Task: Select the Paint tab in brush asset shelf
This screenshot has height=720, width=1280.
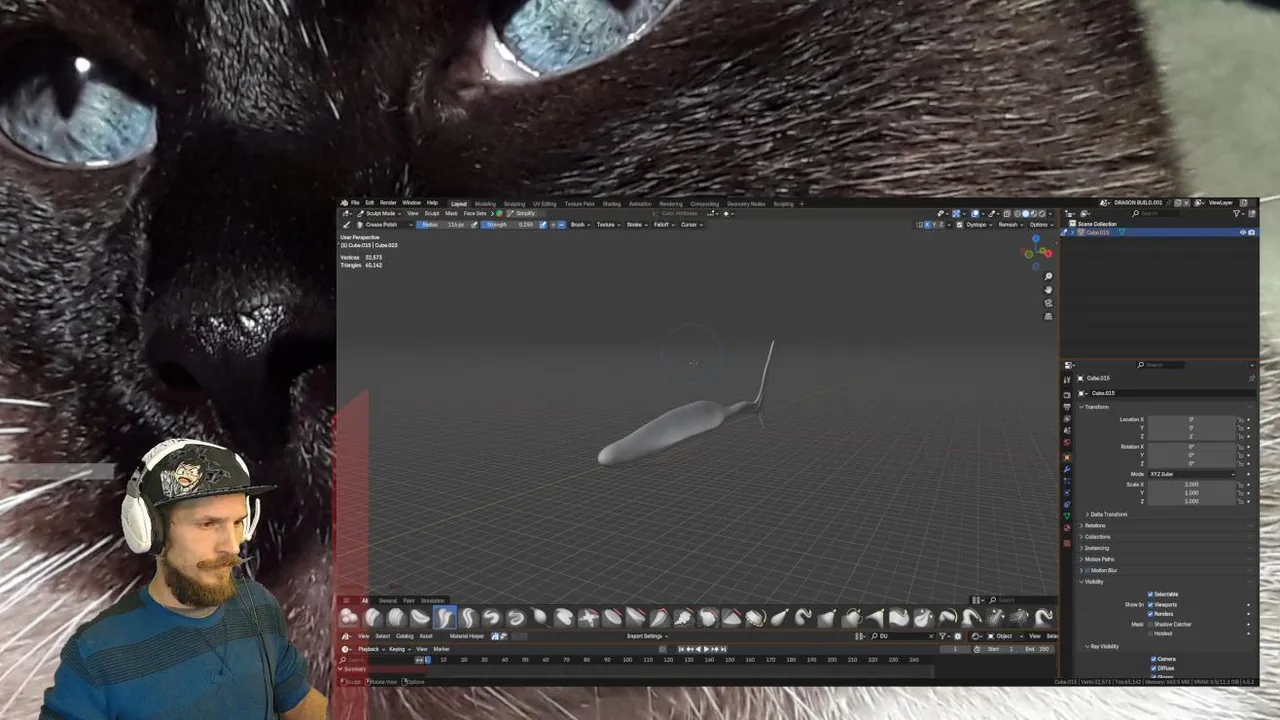Action: pos(409,601)
